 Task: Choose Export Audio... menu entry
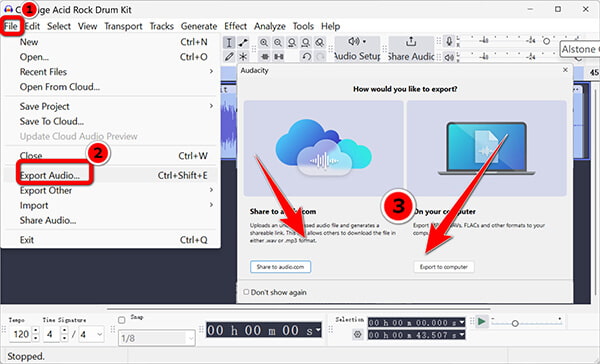coord(111,175)
